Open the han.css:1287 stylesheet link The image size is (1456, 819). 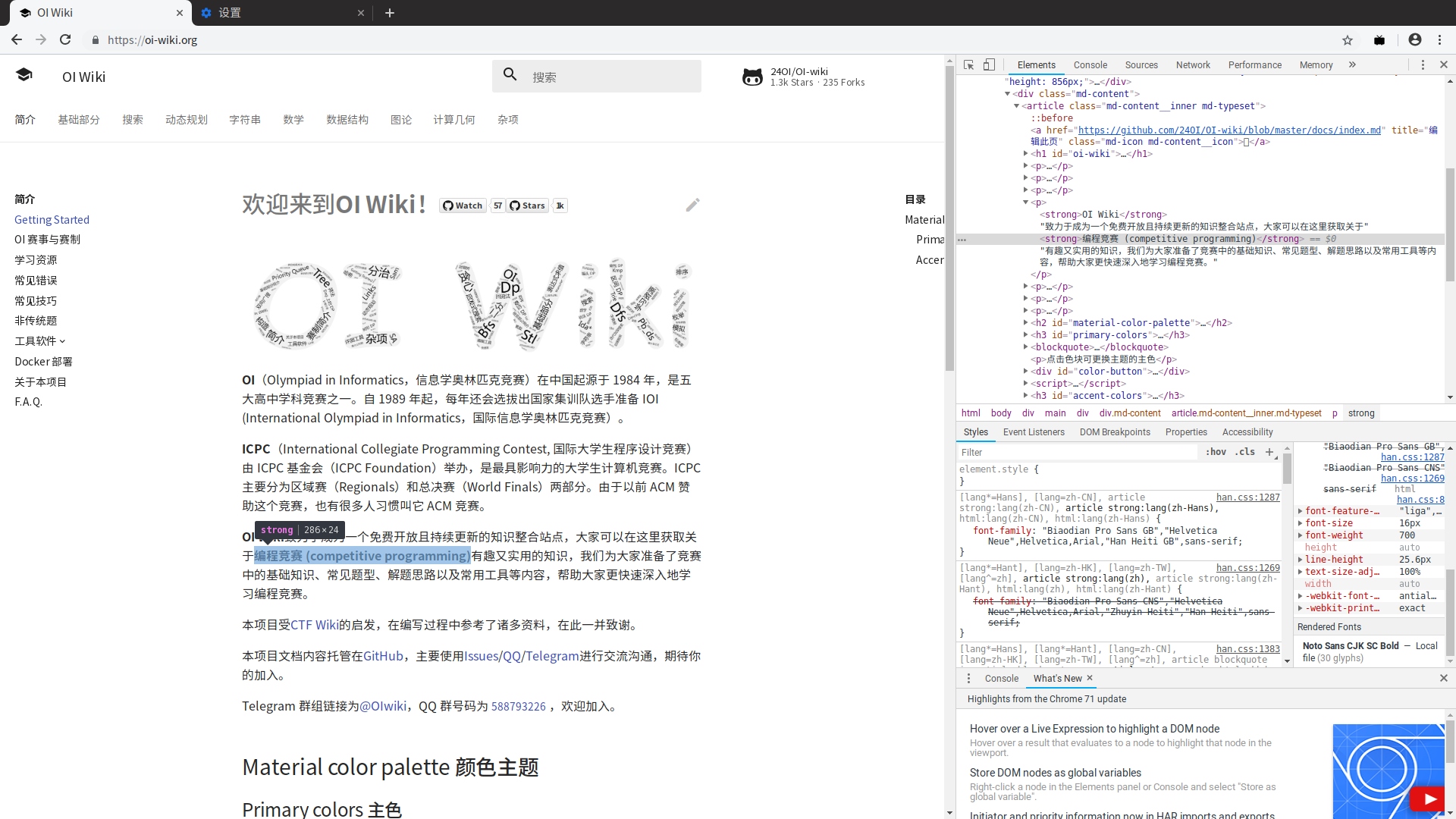tap(1247, 497)
